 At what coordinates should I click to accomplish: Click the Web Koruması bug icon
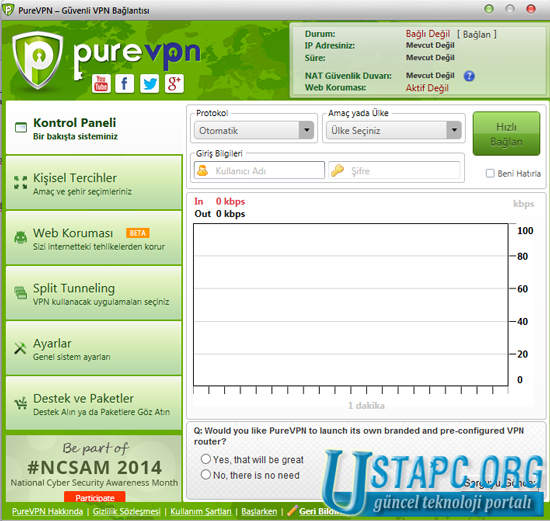point(20,238)
